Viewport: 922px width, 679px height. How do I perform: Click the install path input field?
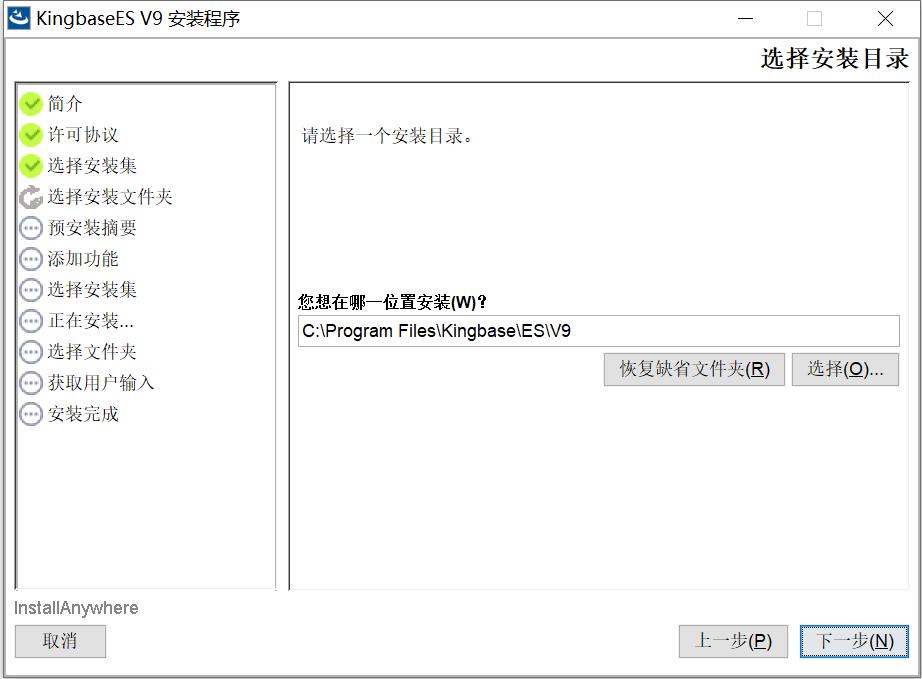click(599, 331)
